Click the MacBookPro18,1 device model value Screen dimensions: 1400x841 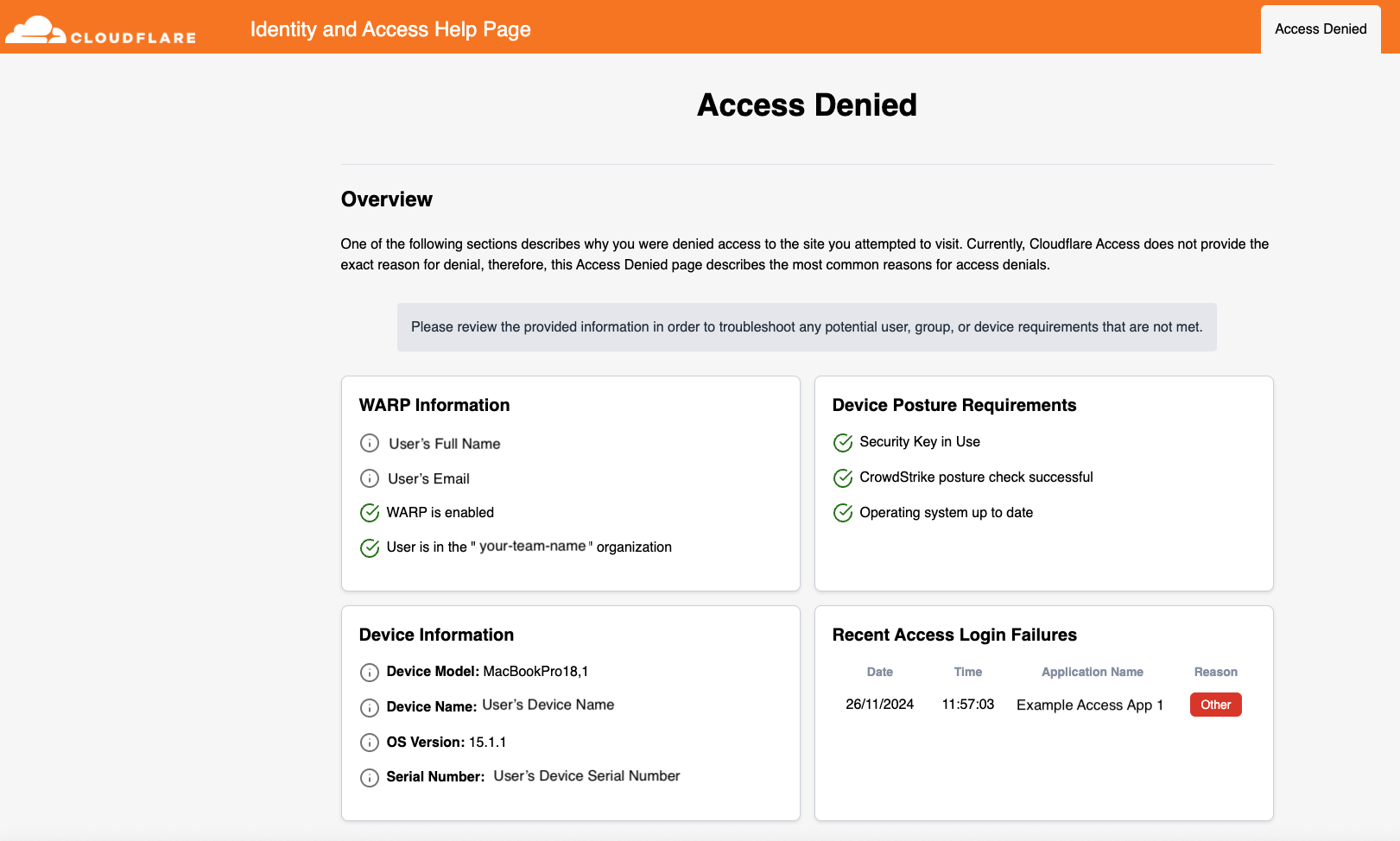(535, 672)
